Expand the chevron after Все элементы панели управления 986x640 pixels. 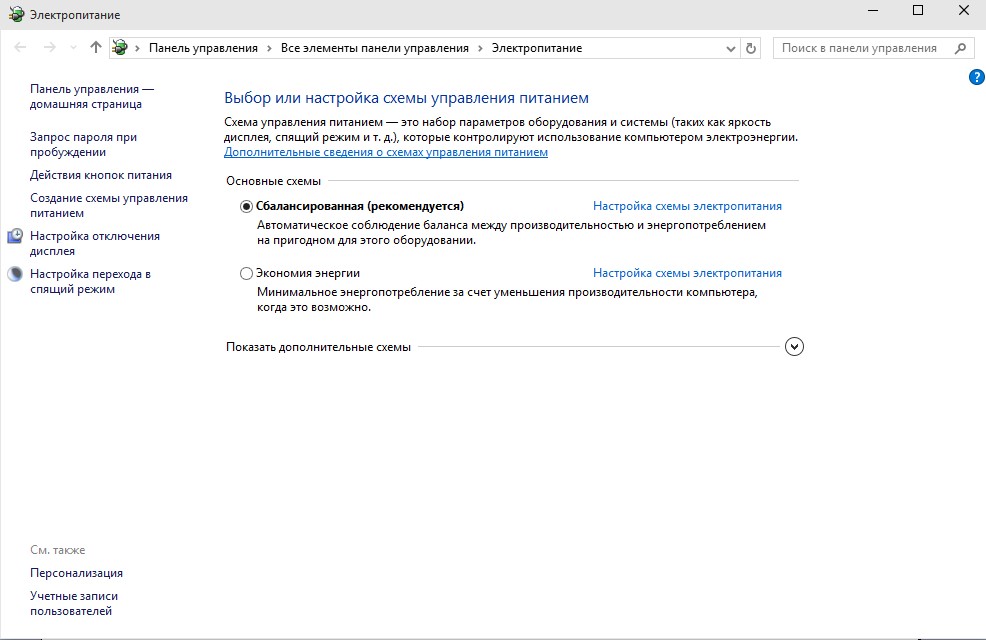[x=480, y=48]
